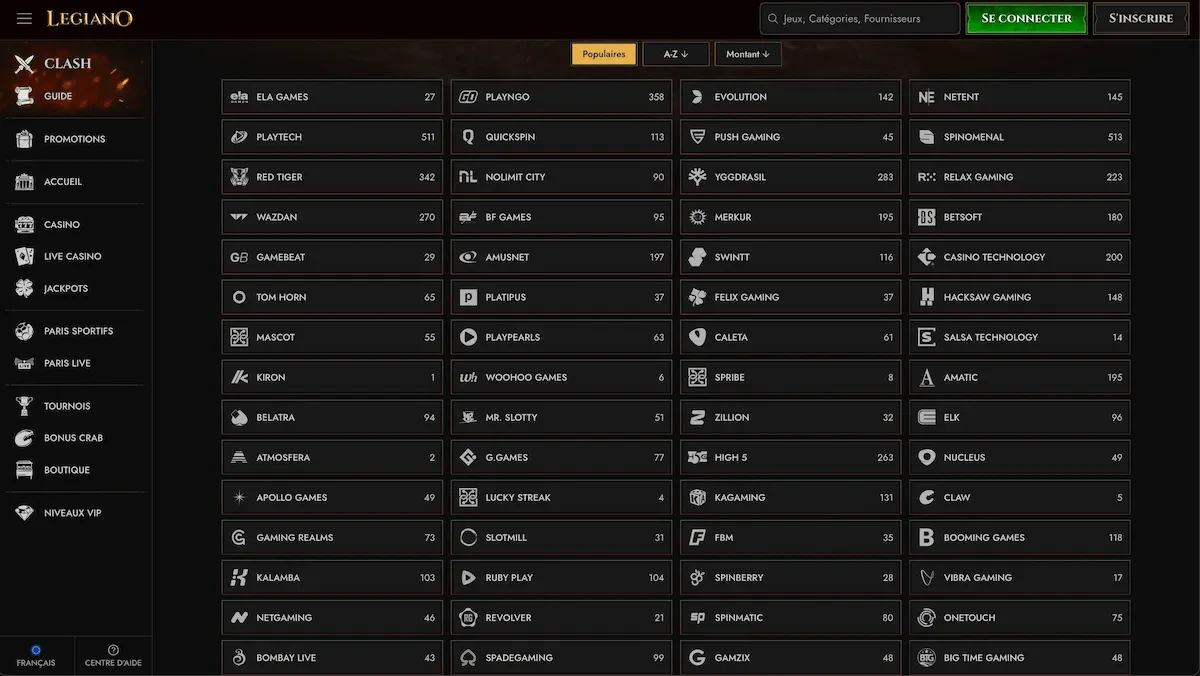Open Felix Gaming provider
The width and height of the screenshot is (1200, 676).
tap(790, 297)
